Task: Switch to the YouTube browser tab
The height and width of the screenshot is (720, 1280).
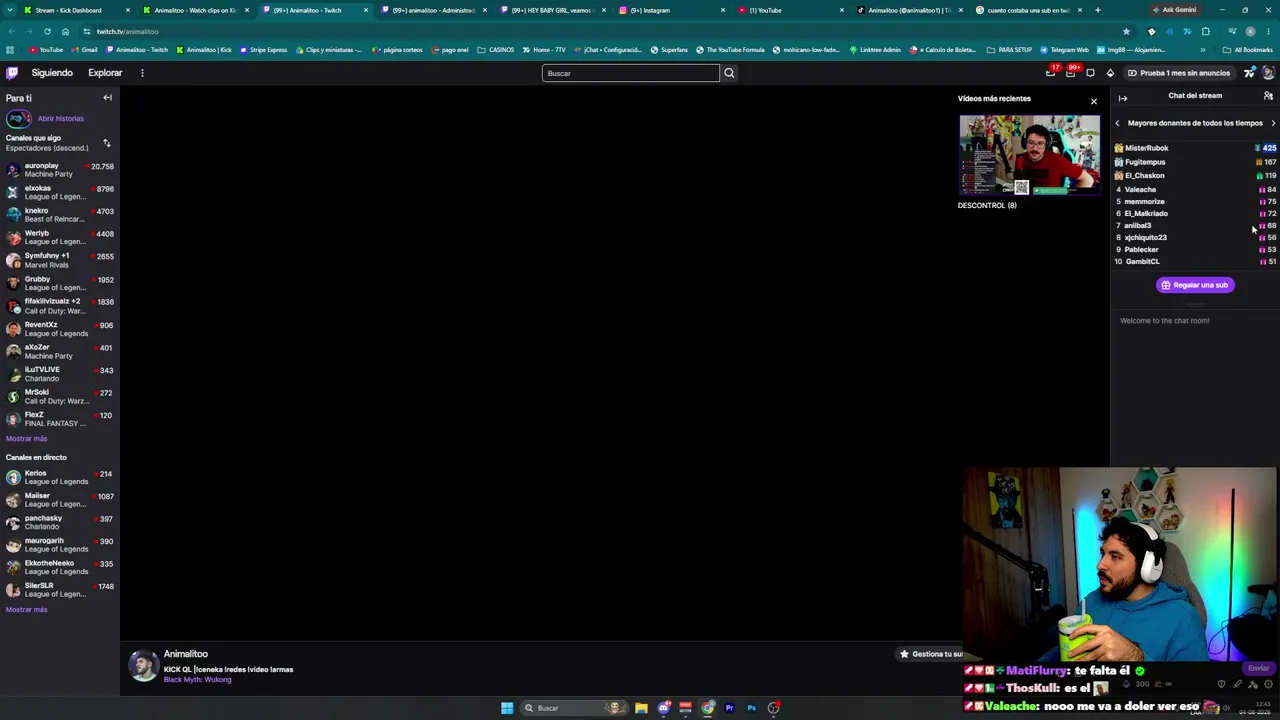Action: coord(791,10)
